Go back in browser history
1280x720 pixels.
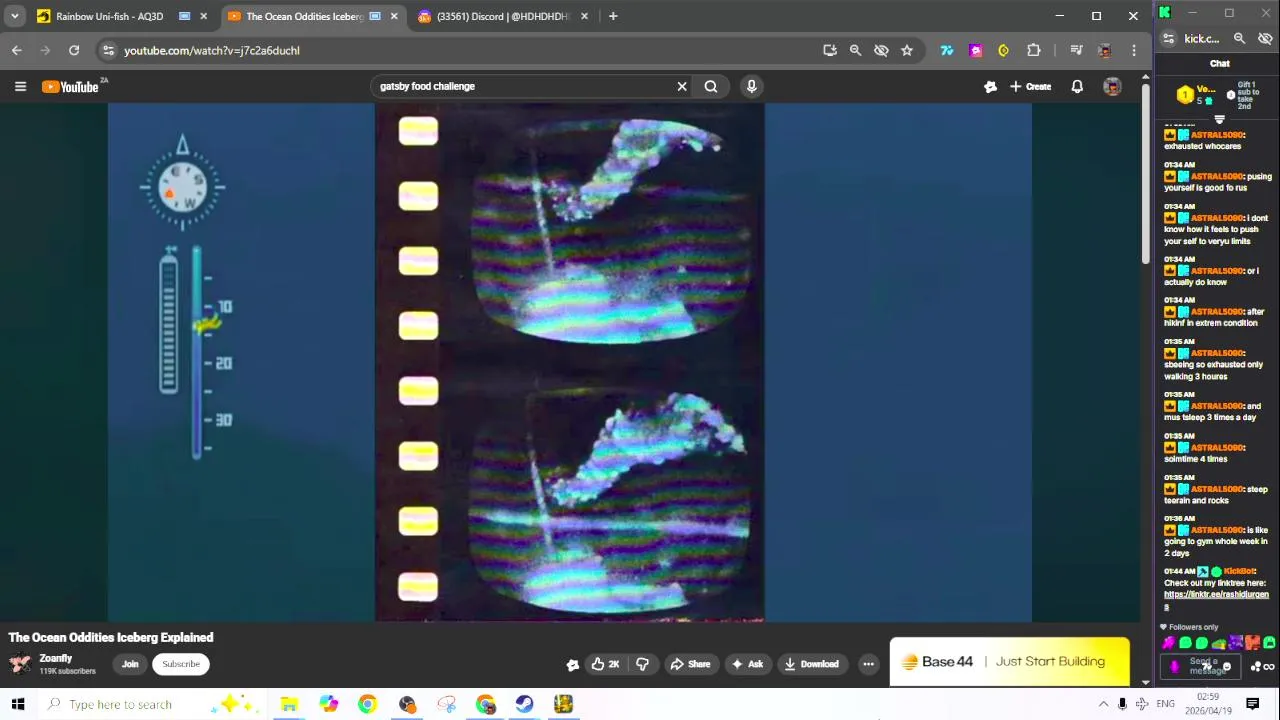17,50
